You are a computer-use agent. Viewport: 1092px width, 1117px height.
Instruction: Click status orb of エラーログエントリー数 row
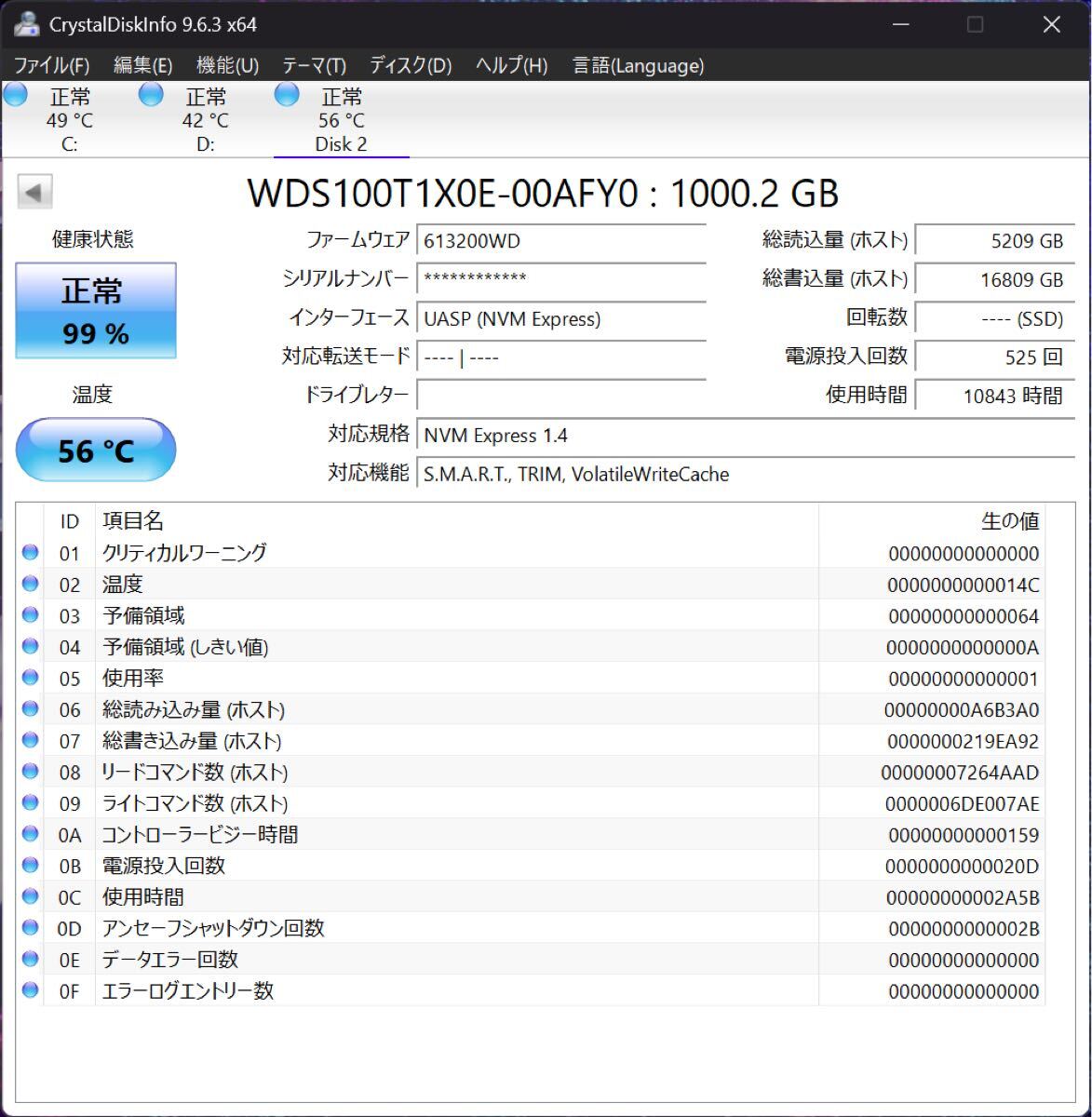pyautogui.click(x=31, y=989)
